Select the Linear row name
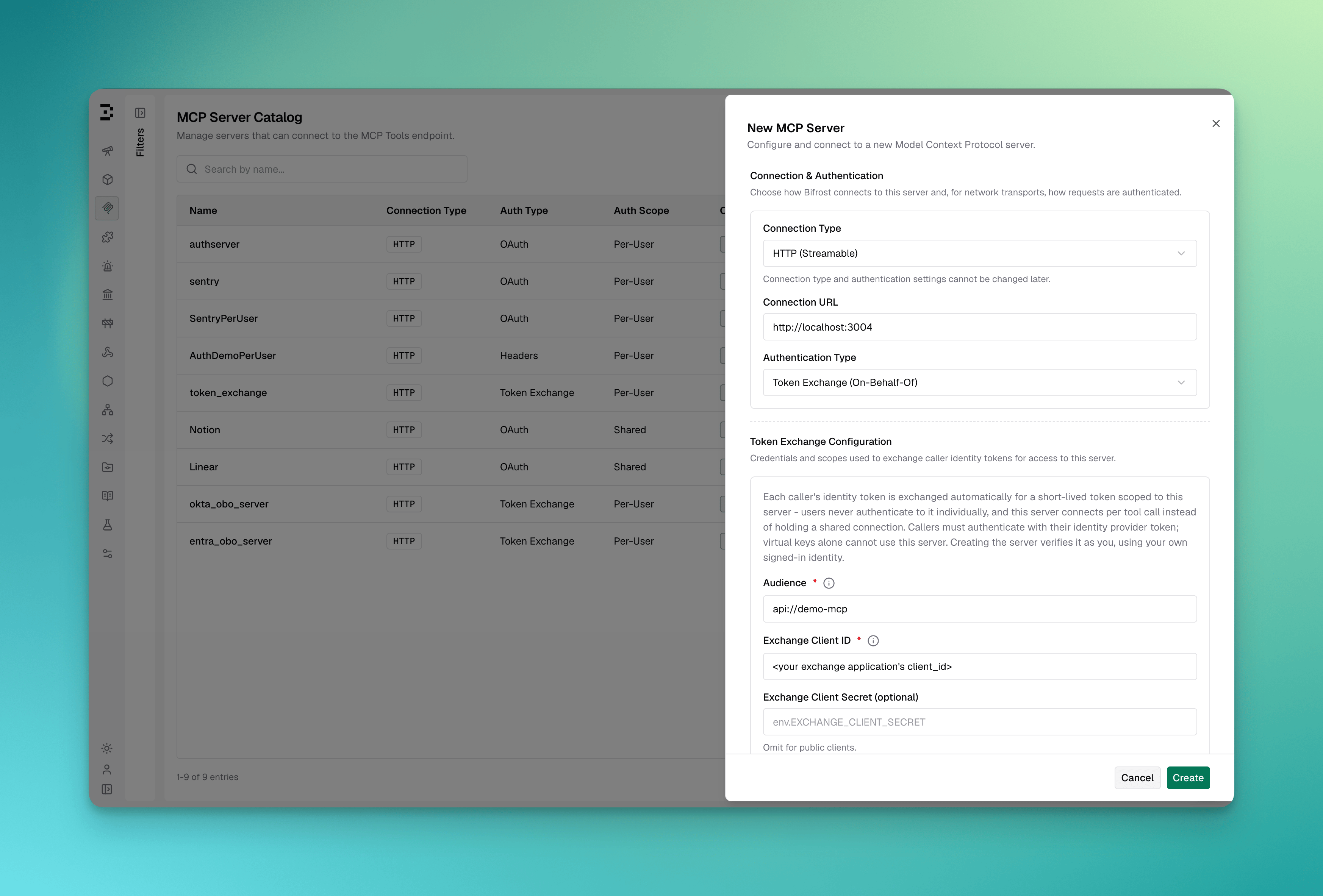 coord(204,467)
